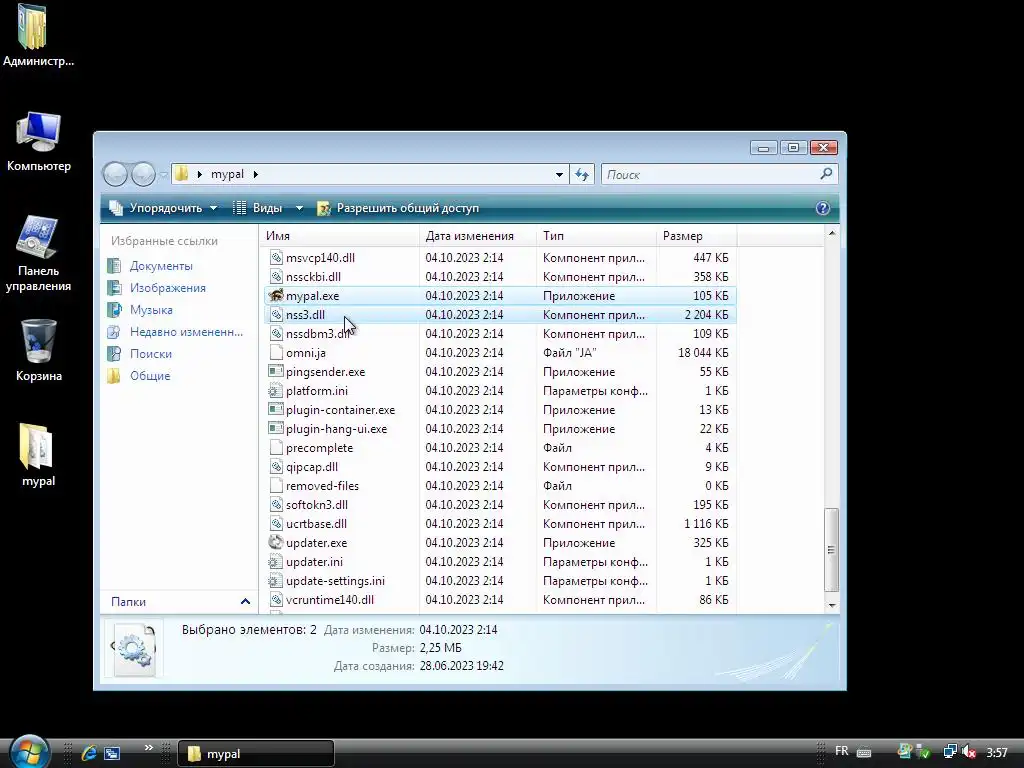The width and height of the screenshot is (1024, 768).
Task: Open the help question mark button
Action: [x=823, y=208]
